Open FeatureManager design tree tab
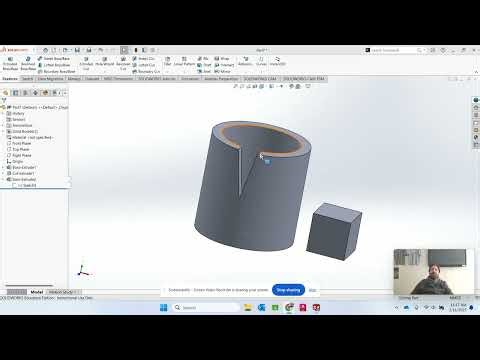Image resolution: width=480 pixels, height=360 pixels. tap(5, 93)
